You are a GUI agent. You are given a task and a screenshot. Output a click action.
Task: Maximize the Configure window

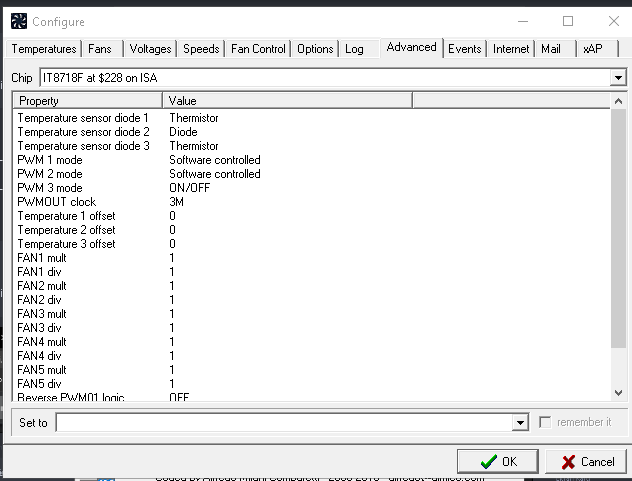click(x=568, y=21)
